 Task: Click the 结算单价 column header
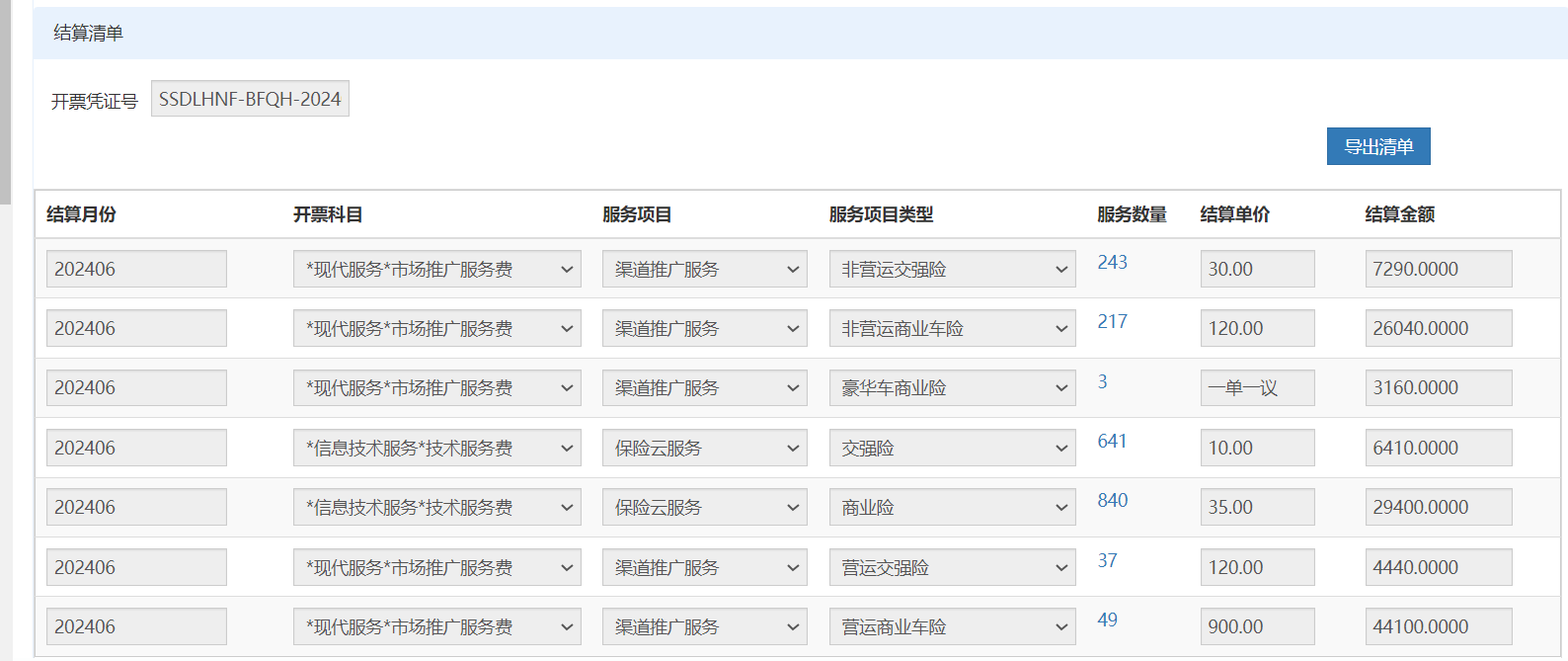coord(1235,214)
